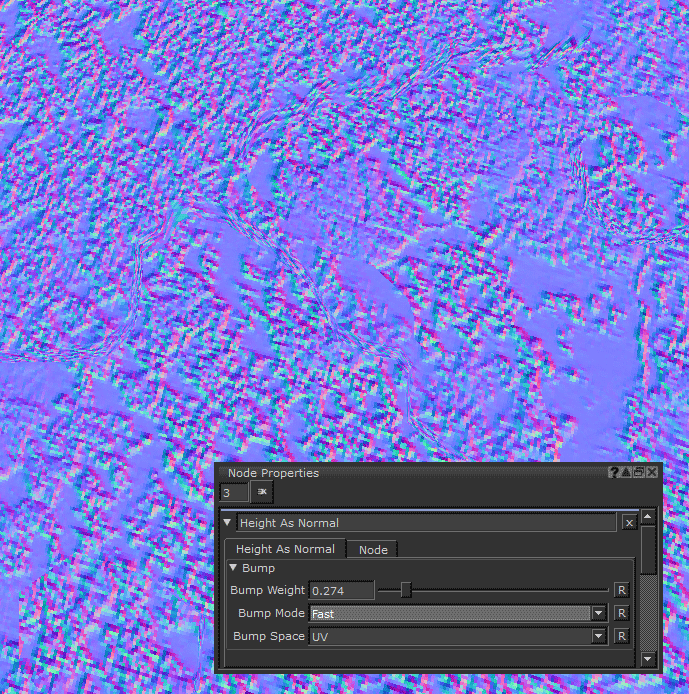
Task: Click the scrollbar down arrow
Action: tap(648, 659)
